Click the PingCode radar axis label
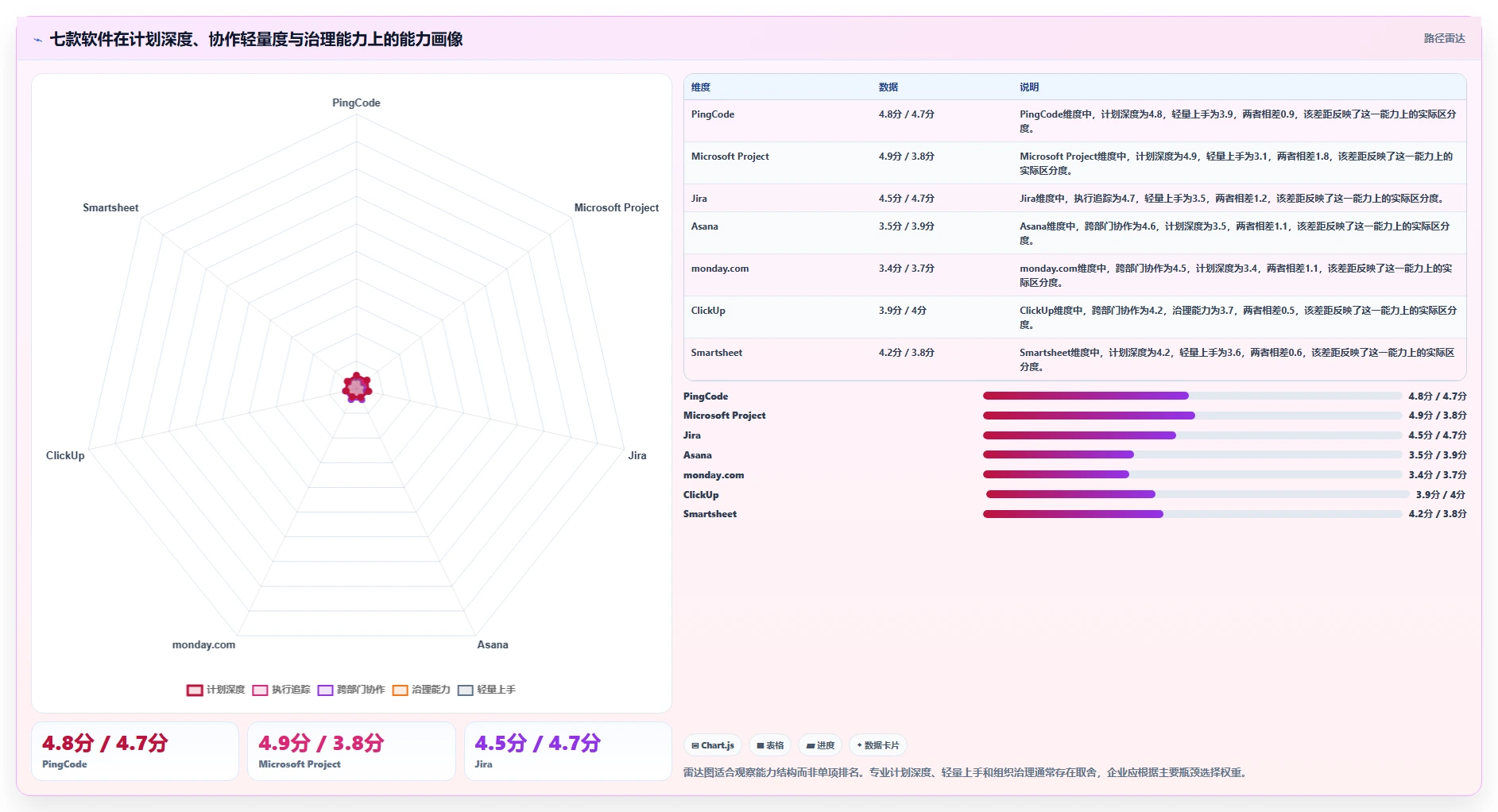This screenshot has width=1498, height=812. click(x=356, y=103)
